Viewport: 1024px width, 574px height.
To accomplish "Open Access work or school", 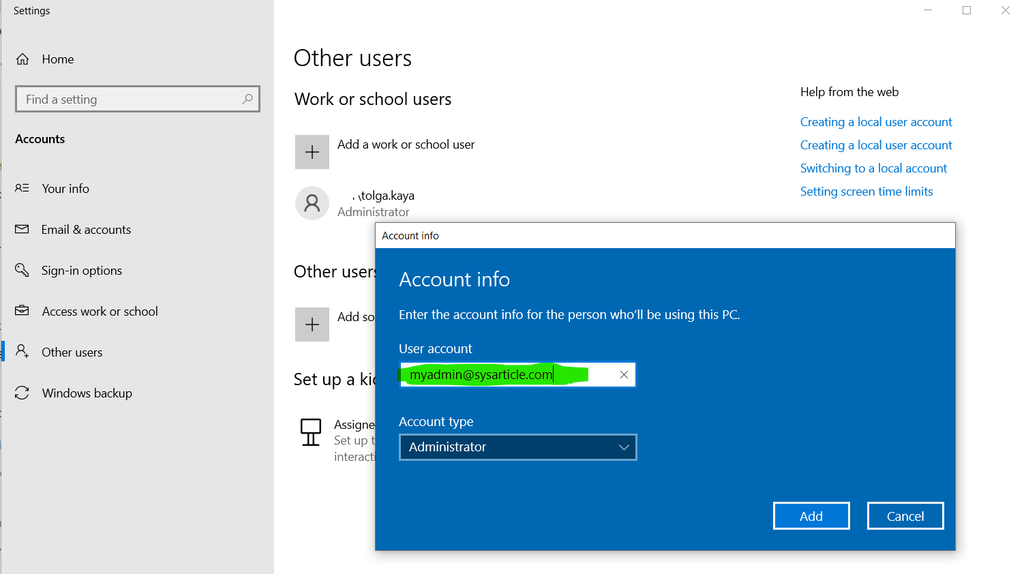I will click(x=100, y=311).
